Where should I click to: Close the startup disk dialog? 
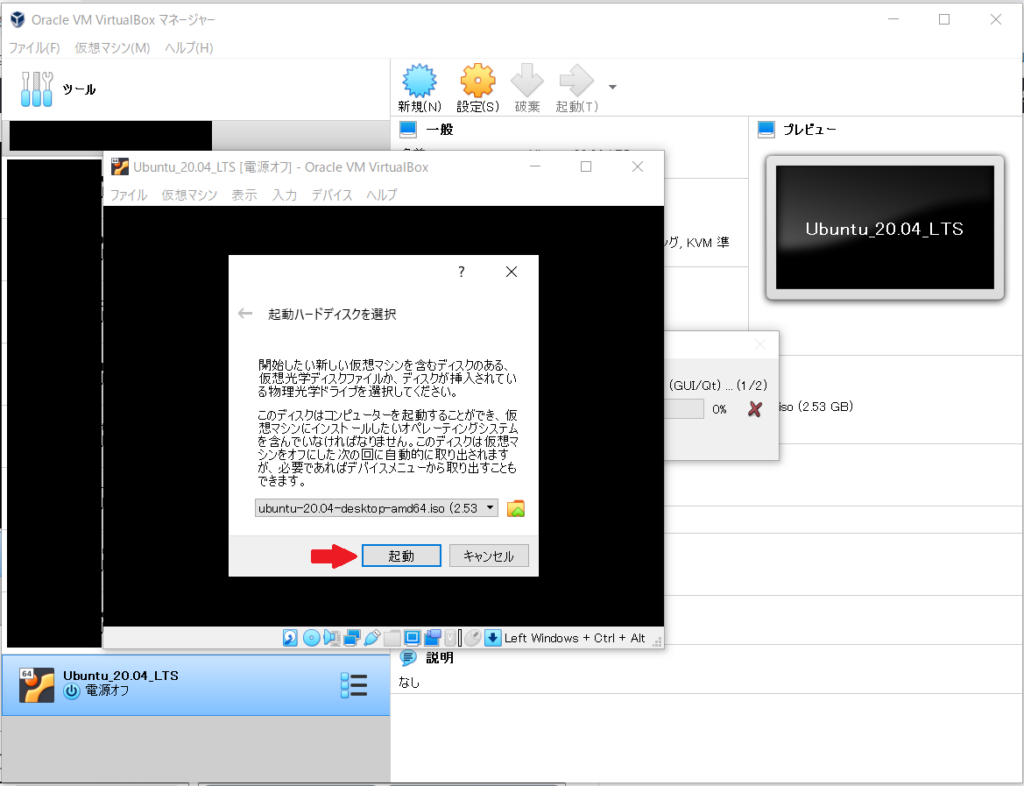[511, 272]
